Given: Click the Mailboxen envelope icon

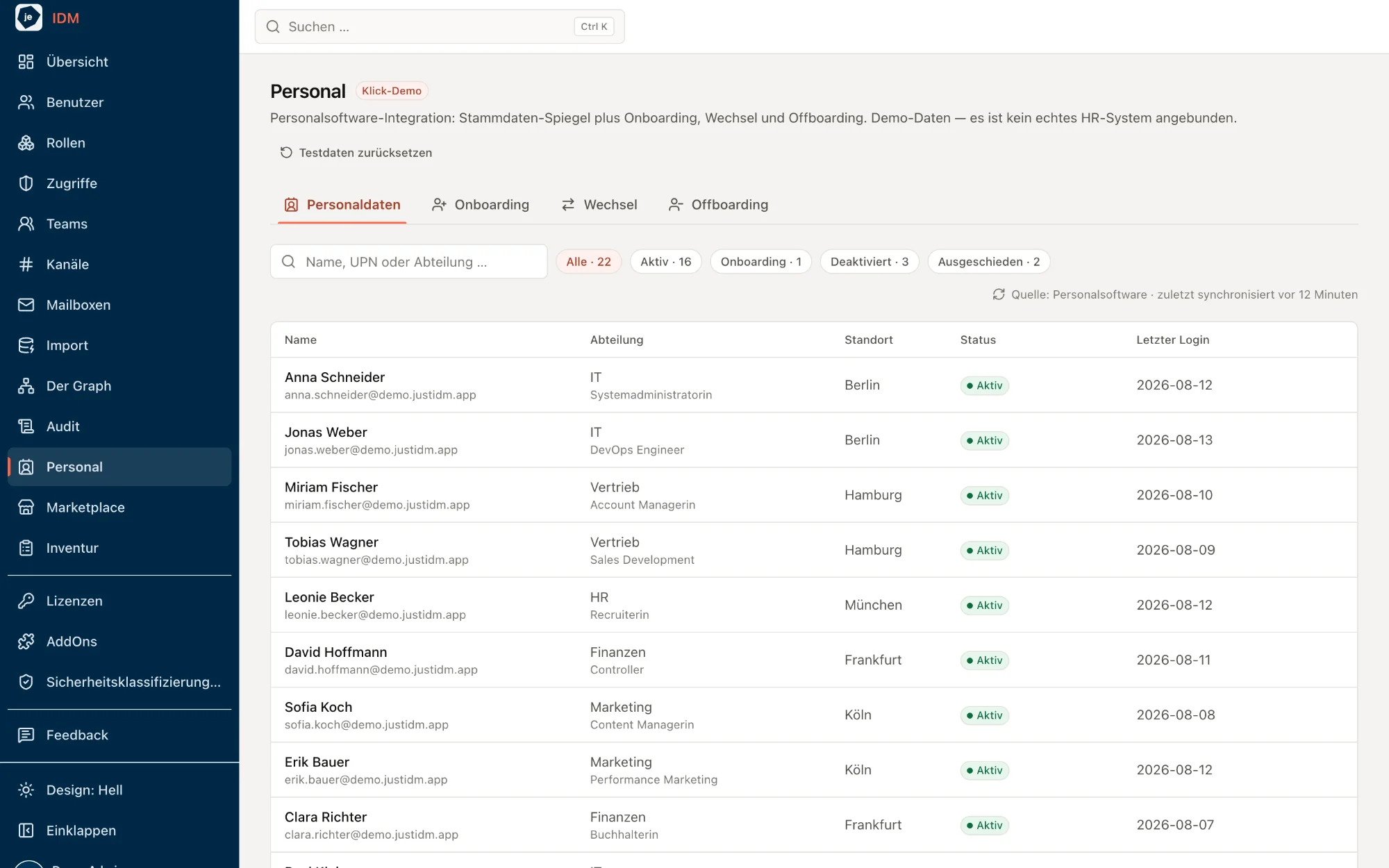Looking at the screenshot, I should coord(26,305).
